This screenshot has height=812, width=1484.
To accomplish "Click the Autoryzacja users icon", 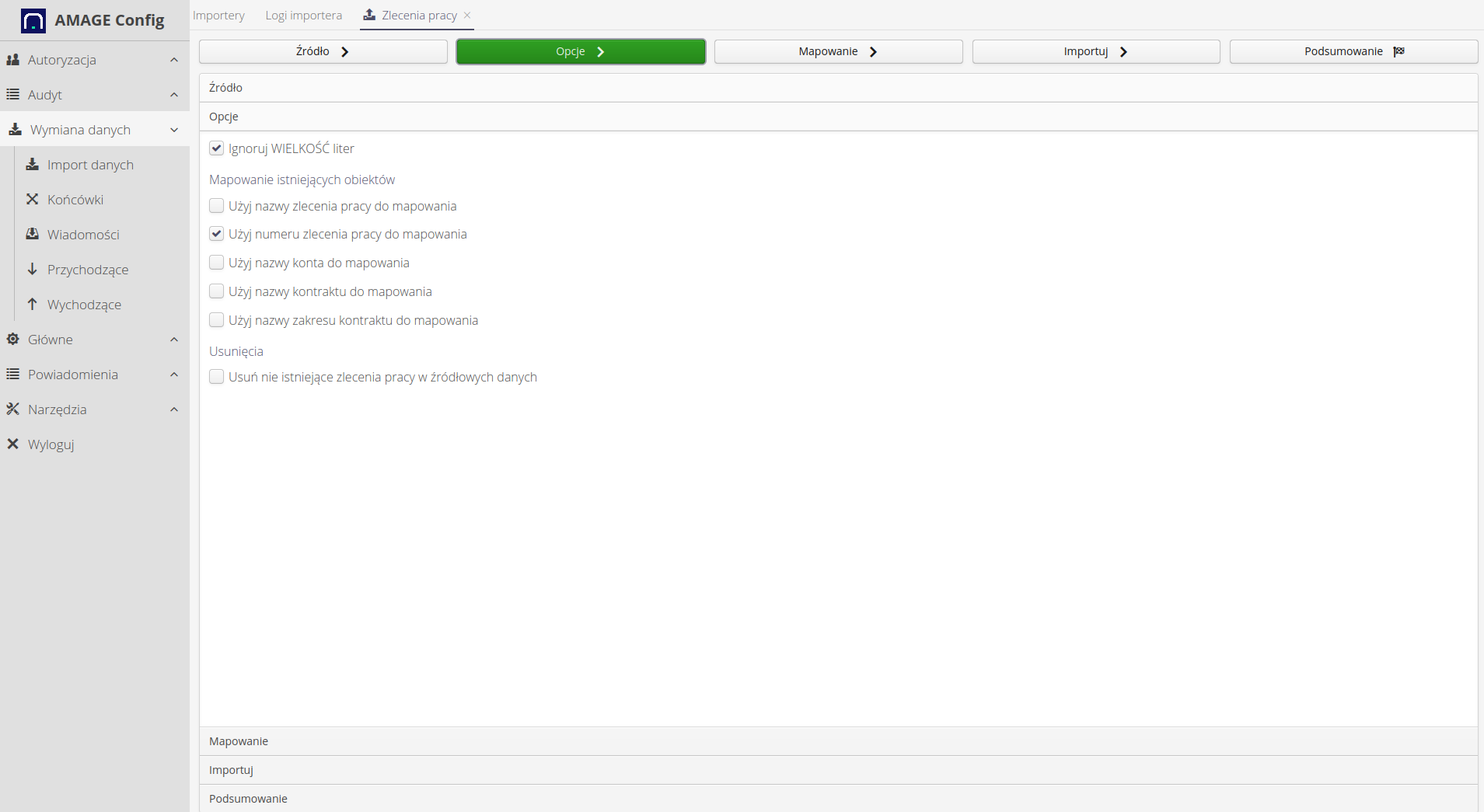I will point(13,60).
